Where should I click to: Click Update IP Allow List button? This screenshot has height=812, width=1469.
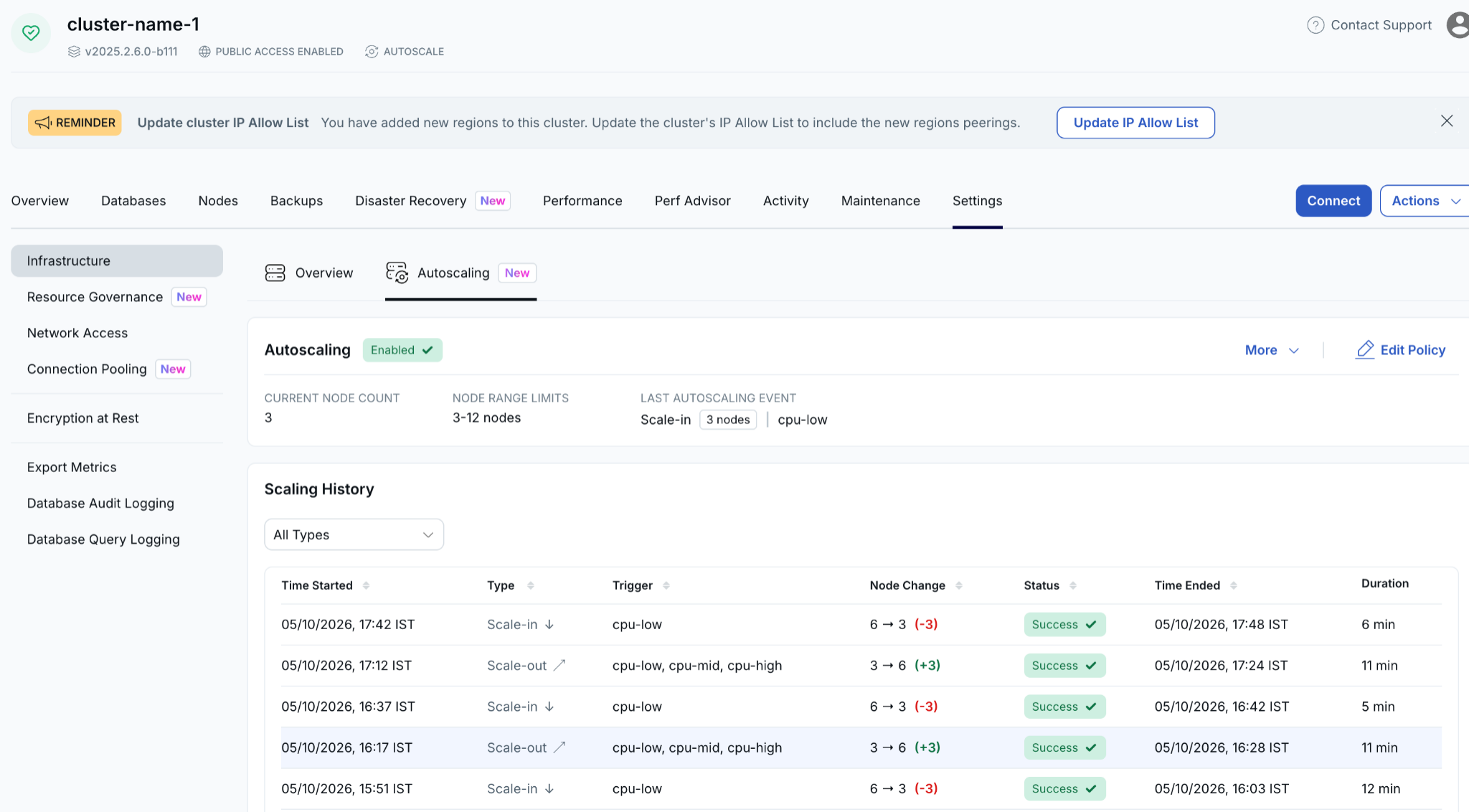click(1135, 123)
